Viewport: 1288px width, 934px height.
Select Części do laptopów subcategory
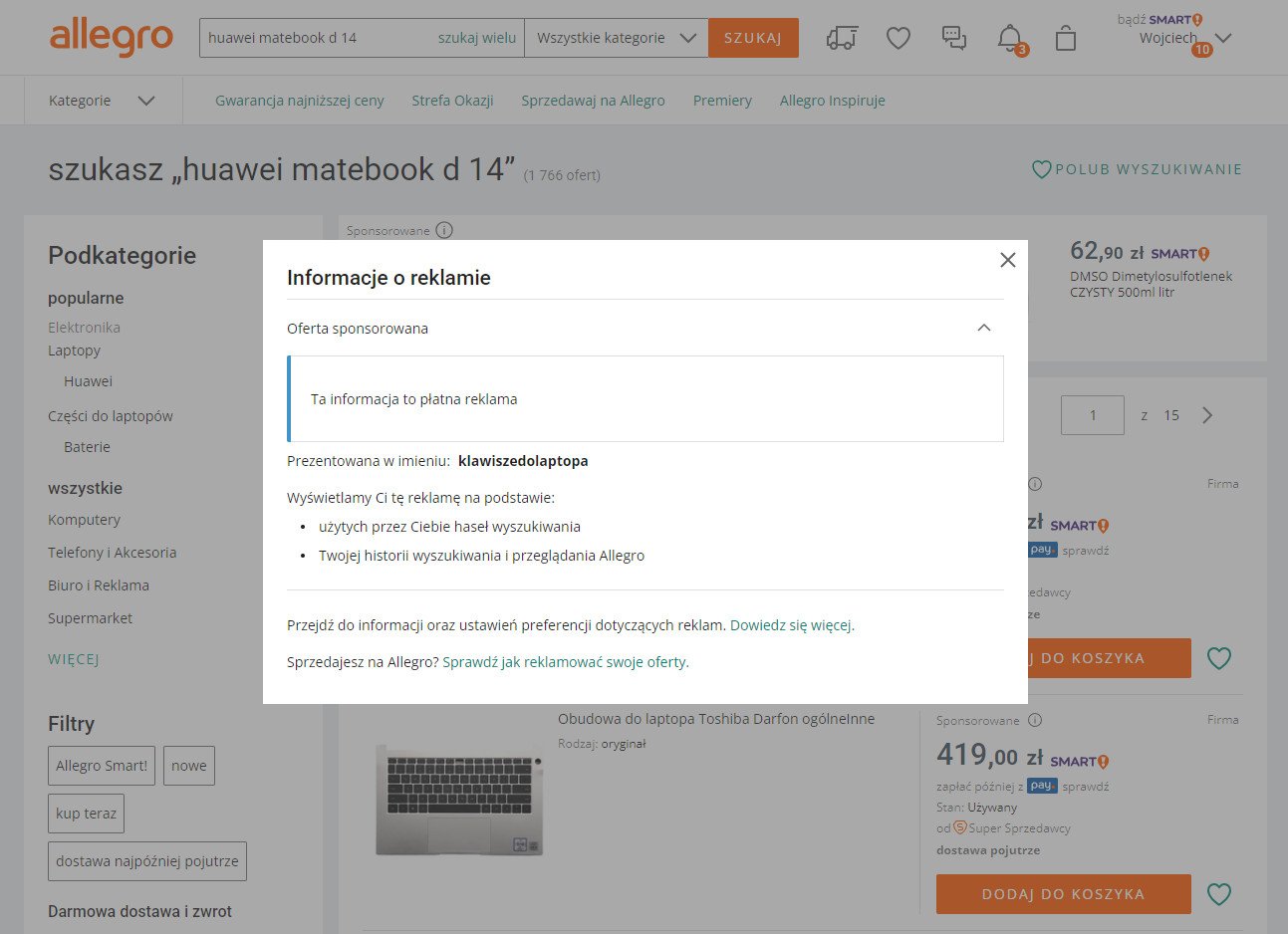coord(111,416)
